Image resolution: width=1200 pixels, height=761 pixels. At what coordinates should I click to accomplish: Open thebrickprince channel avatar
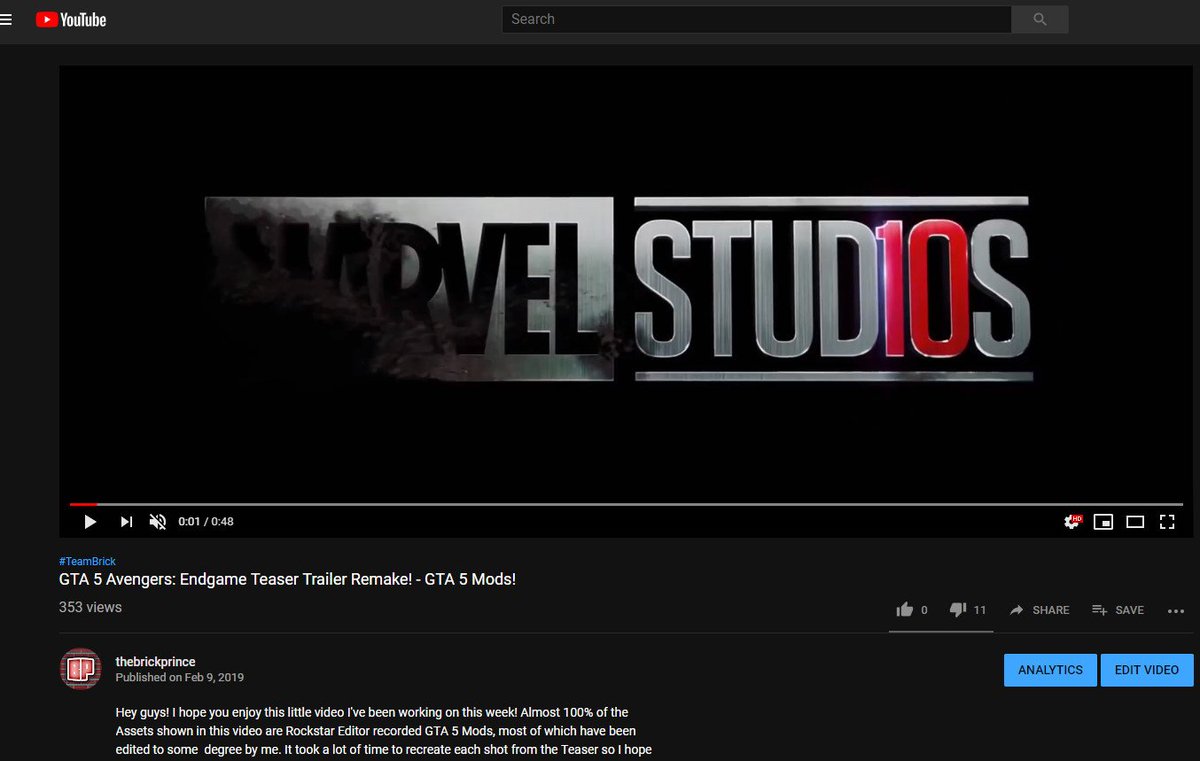(80, 669)
